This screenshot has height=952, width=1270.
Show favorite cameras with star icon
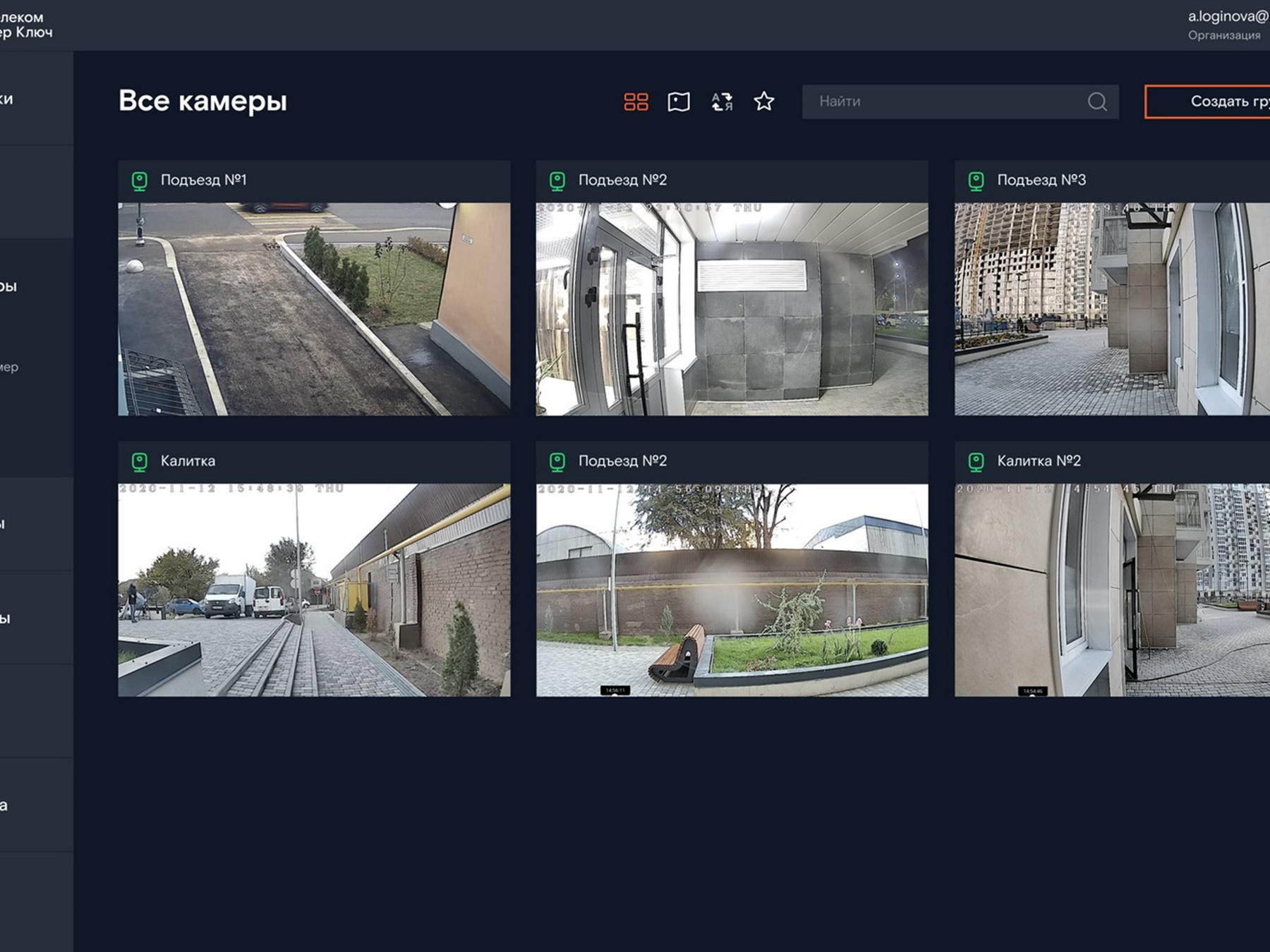pyautogui.click(x=764, y=102)
